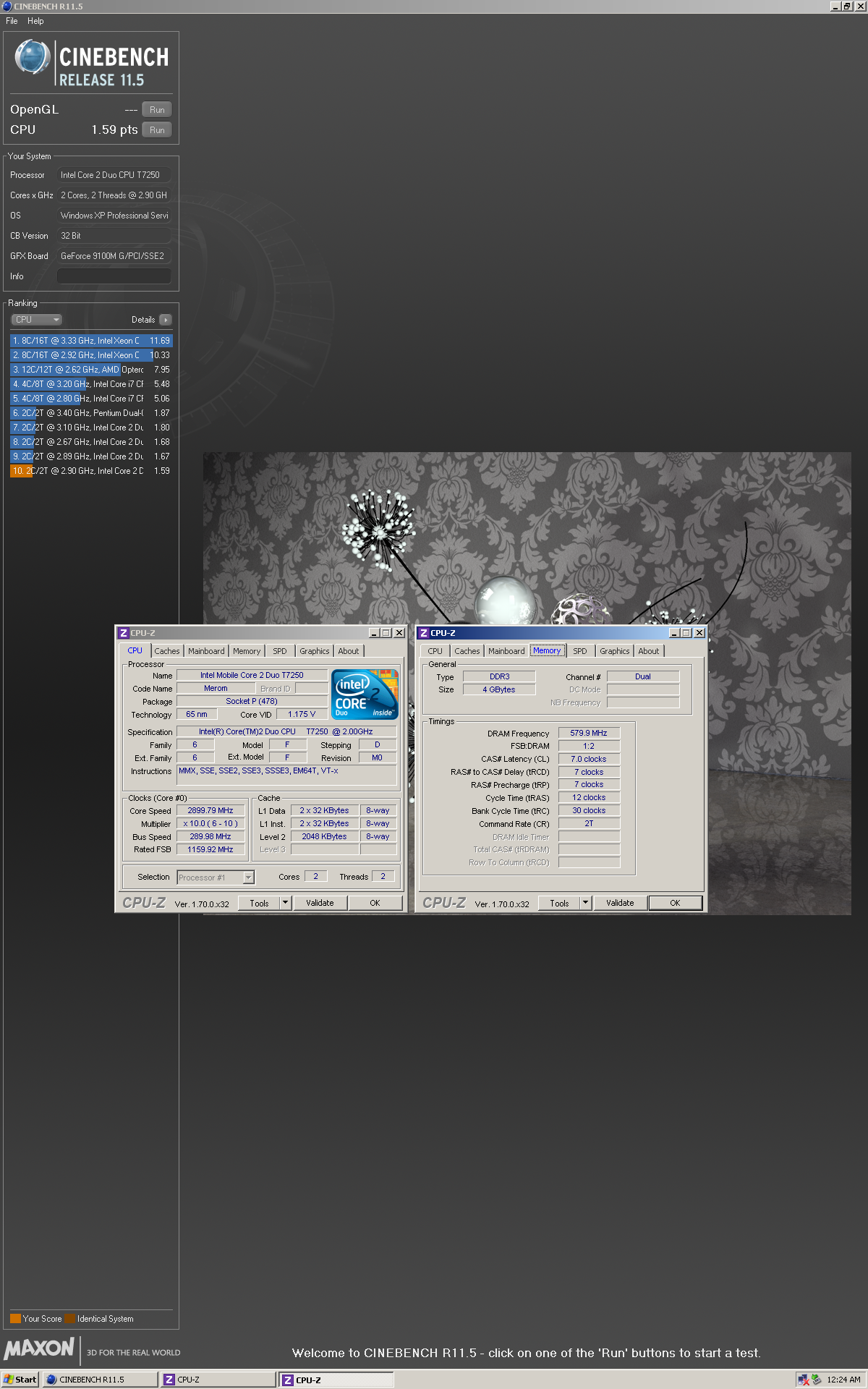Image resolution: width=868 pixels, height=1389 pixels.
Task: Click Tools button in right CPU-Z window
Action: pos(559,903)
